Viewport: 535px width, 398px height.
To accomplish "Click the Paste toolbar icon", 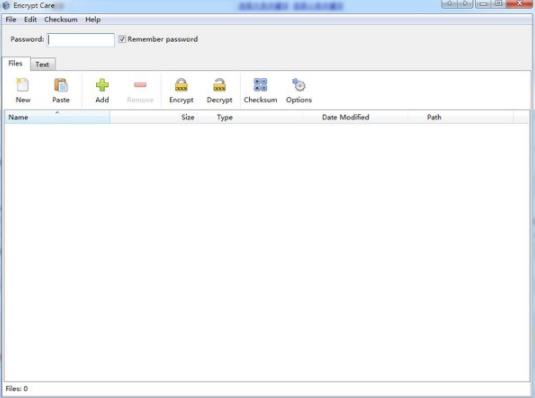I will pyautogui.click(x=61, y=85).
